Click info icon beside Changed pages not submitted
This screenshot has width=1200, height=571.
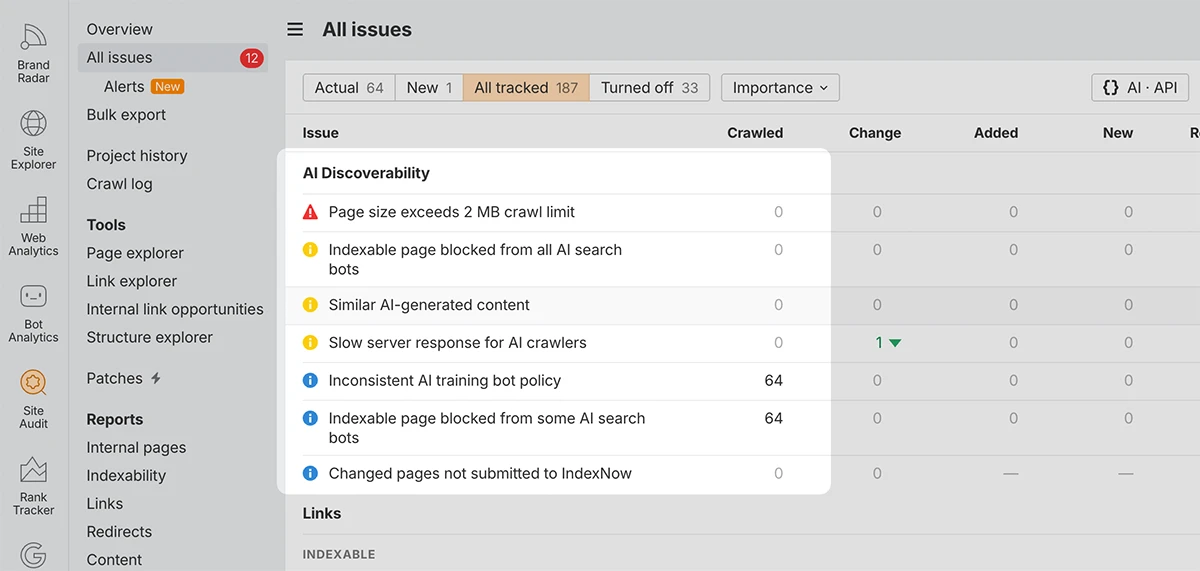click(x=310, y=474)
